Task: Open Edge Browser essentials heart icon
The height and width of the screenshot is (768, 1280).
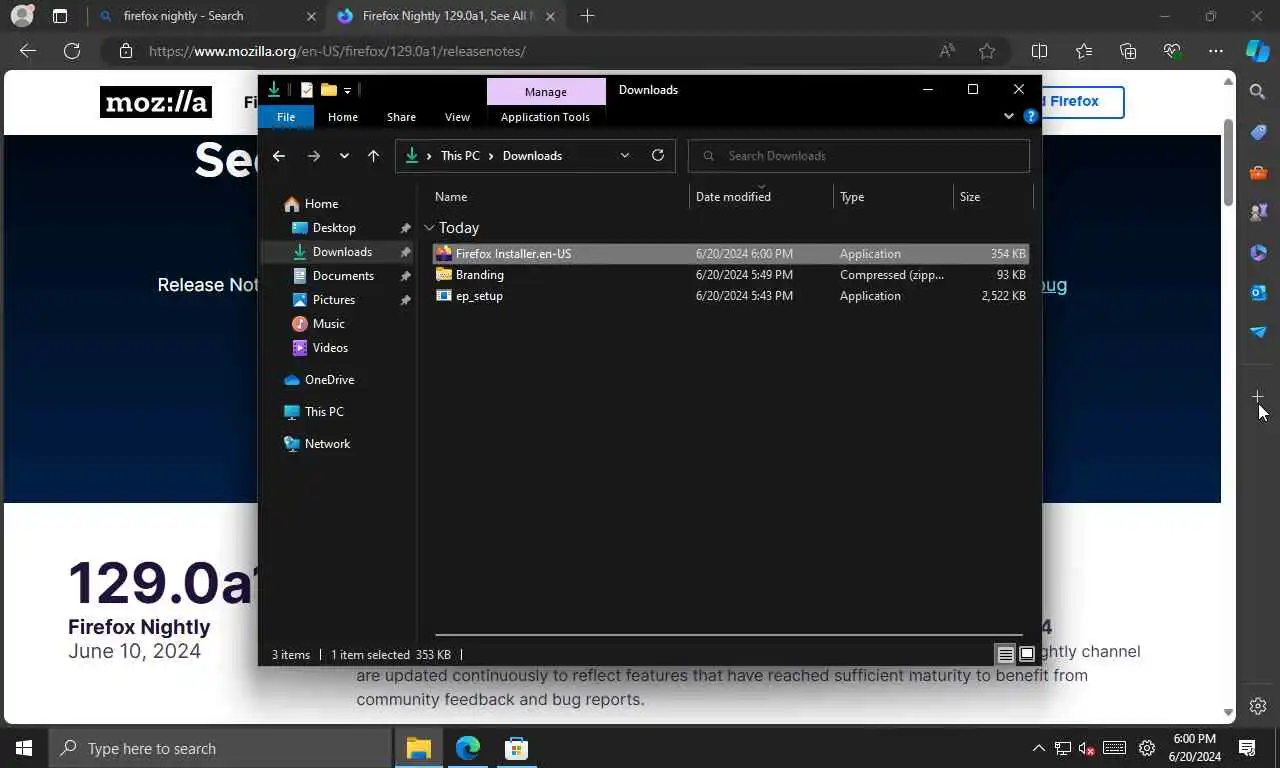Action: pos(1172,51)
